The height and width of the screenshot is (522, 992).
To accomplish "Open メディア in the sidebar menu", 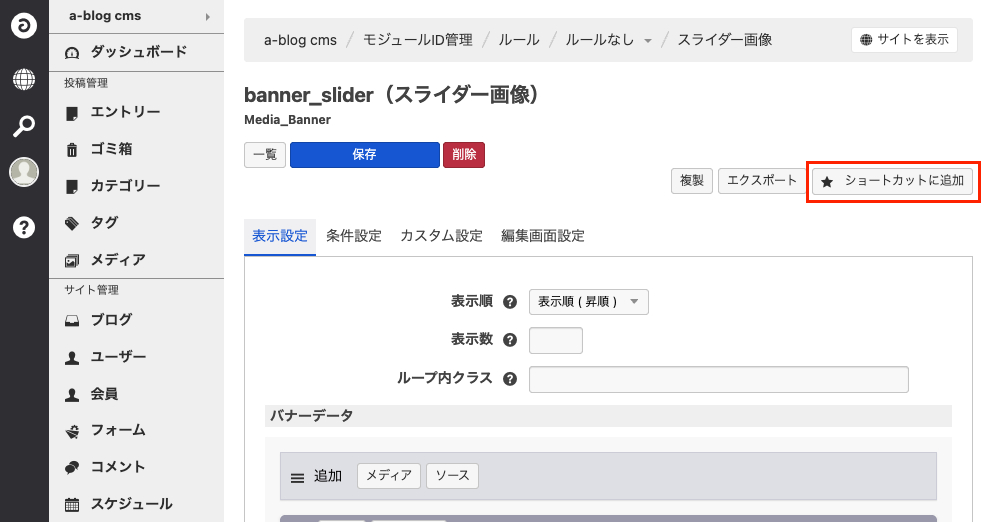I will (118, 260).
